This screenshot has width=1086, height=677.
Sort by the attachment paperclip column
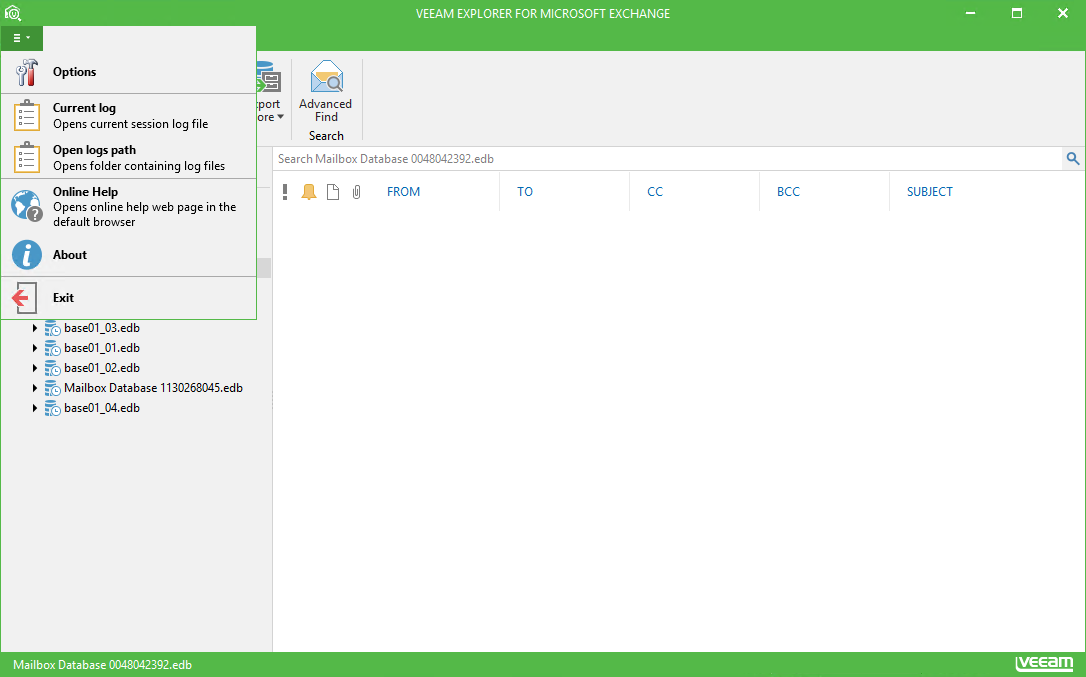tap(356, 192)
